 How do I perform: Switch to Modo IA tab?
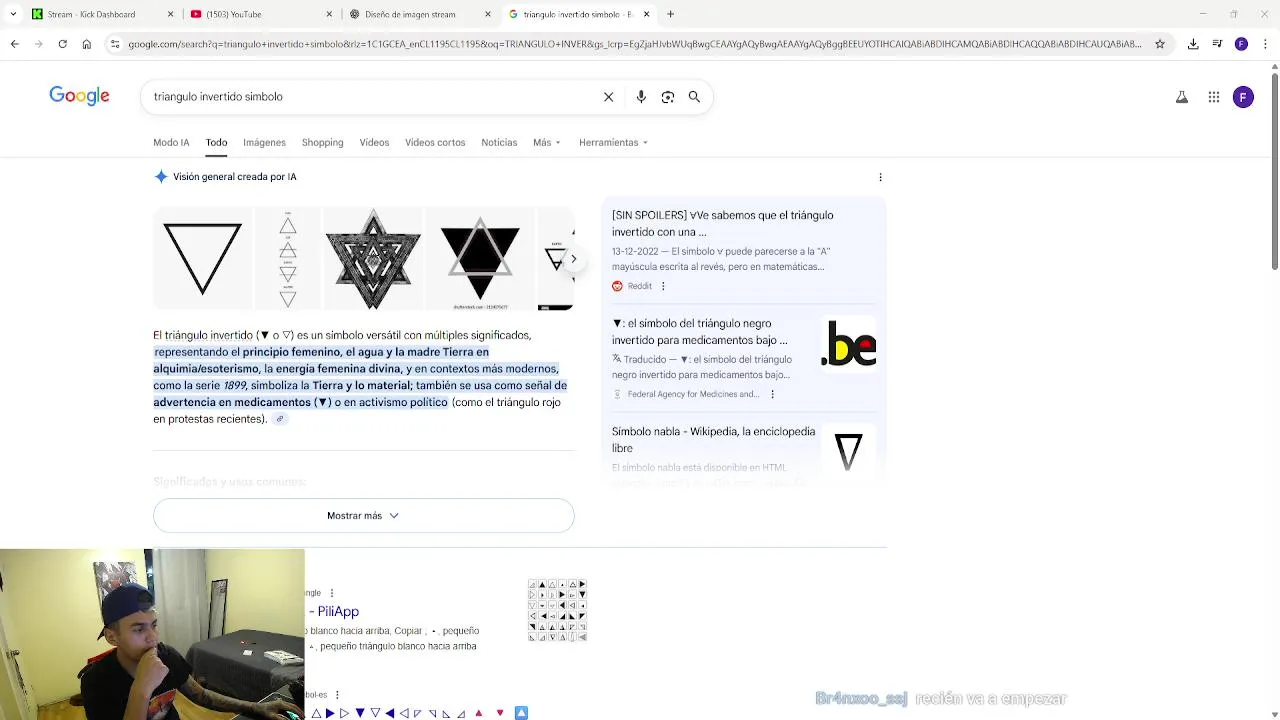171,142
